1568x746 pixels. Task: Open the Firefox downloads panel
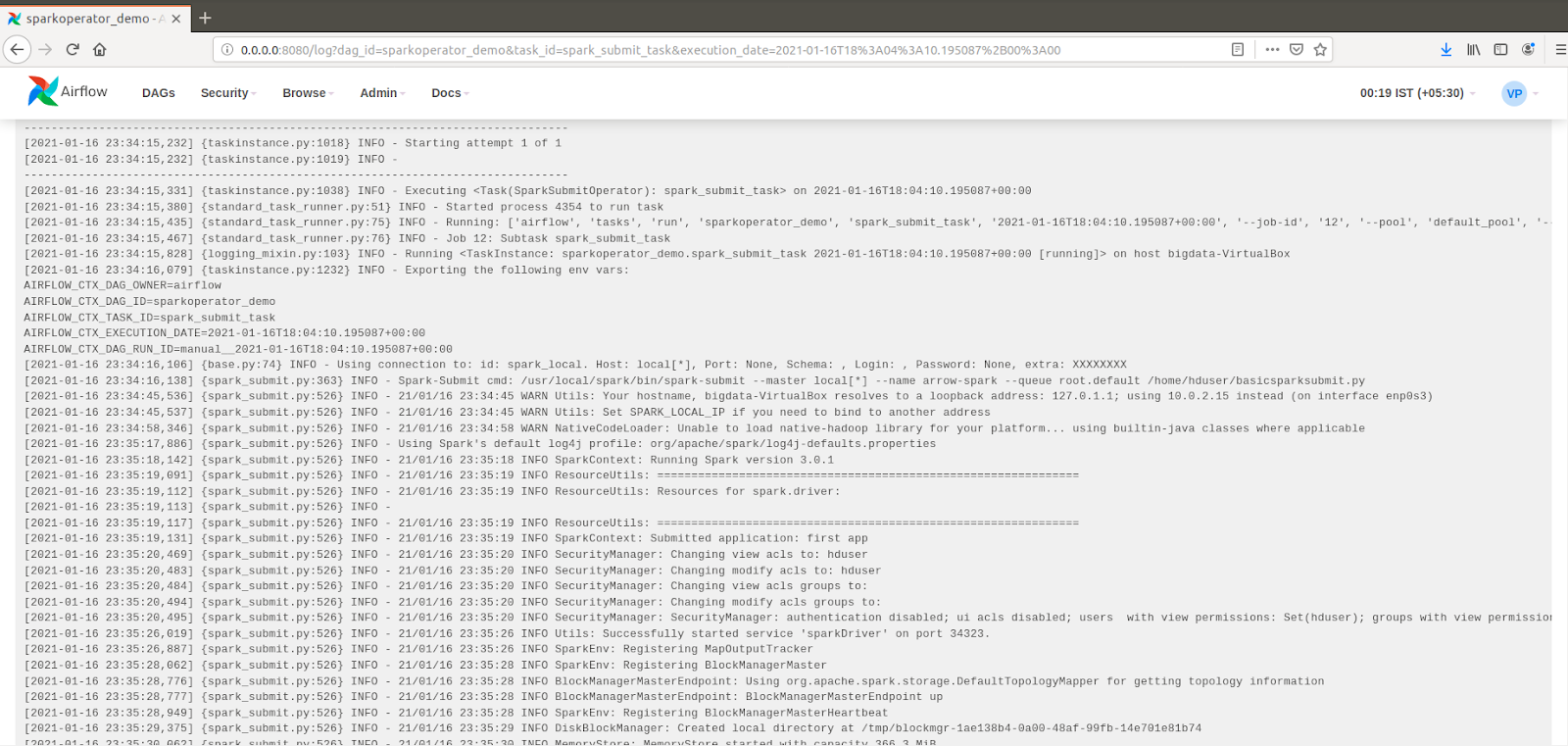[x=1445, y=49]
